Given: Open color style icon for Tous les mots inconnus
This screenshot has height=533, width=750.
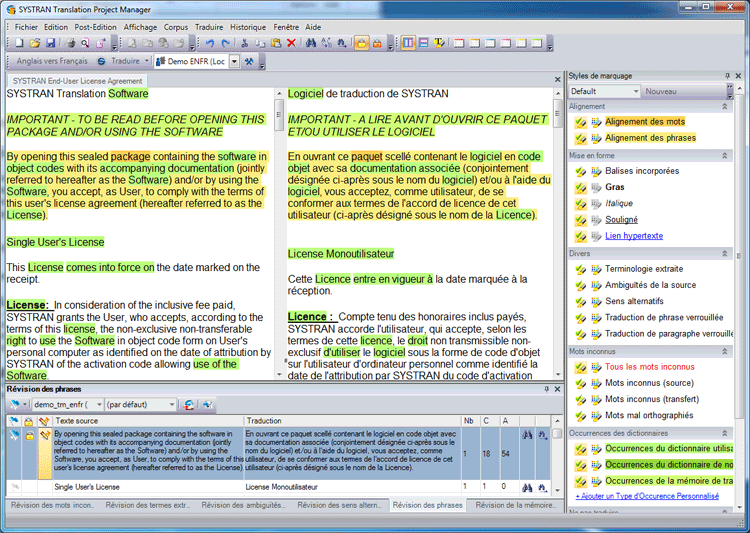Looking at the screenshot, I should click(x=596, y=367).
